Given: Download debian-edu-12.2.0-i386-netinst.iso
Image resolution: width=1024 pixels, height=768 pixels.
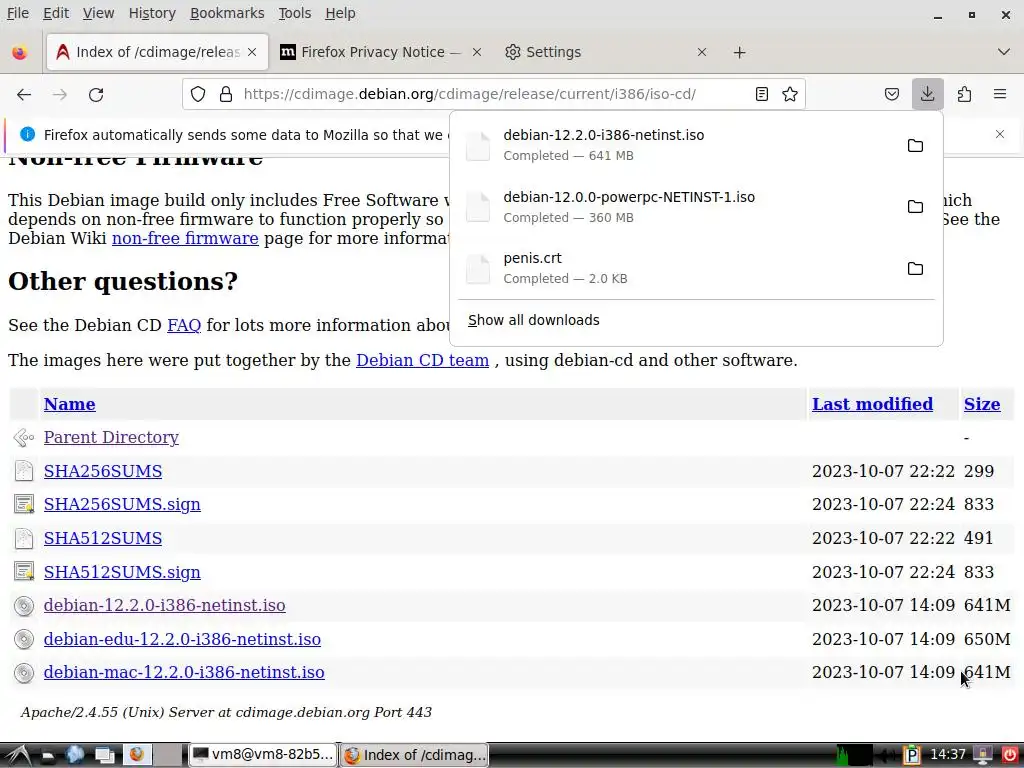Looking at the screenshot, I should click(x=182, y=639).
